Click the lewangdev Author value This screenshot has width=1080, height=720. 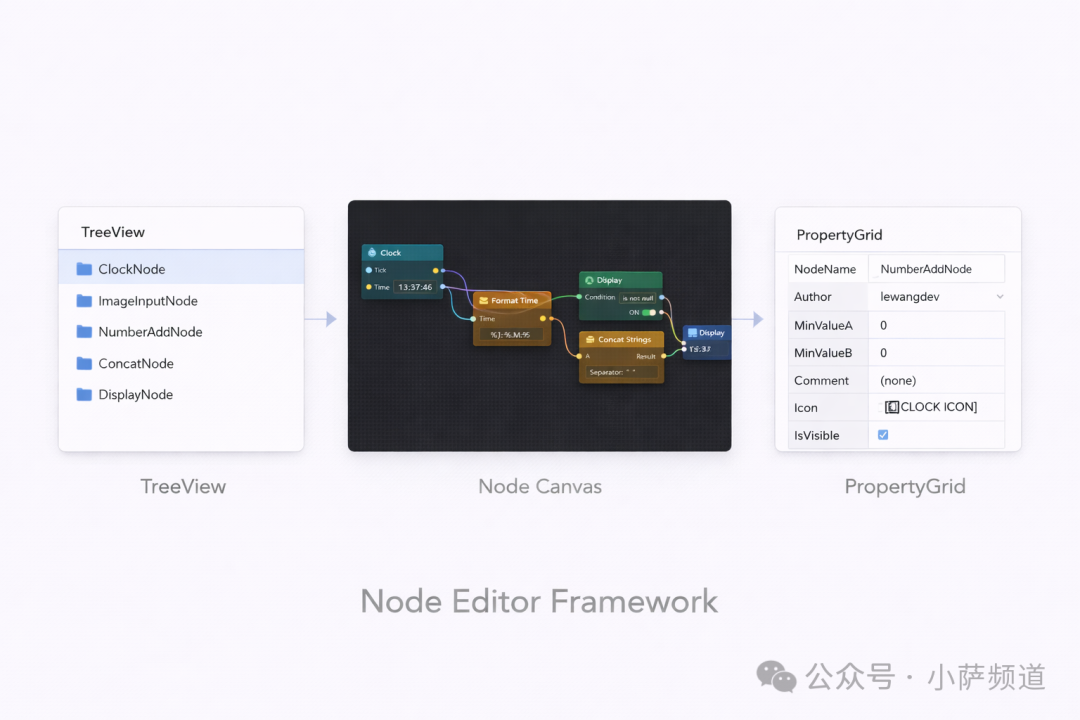coord(910,297)
